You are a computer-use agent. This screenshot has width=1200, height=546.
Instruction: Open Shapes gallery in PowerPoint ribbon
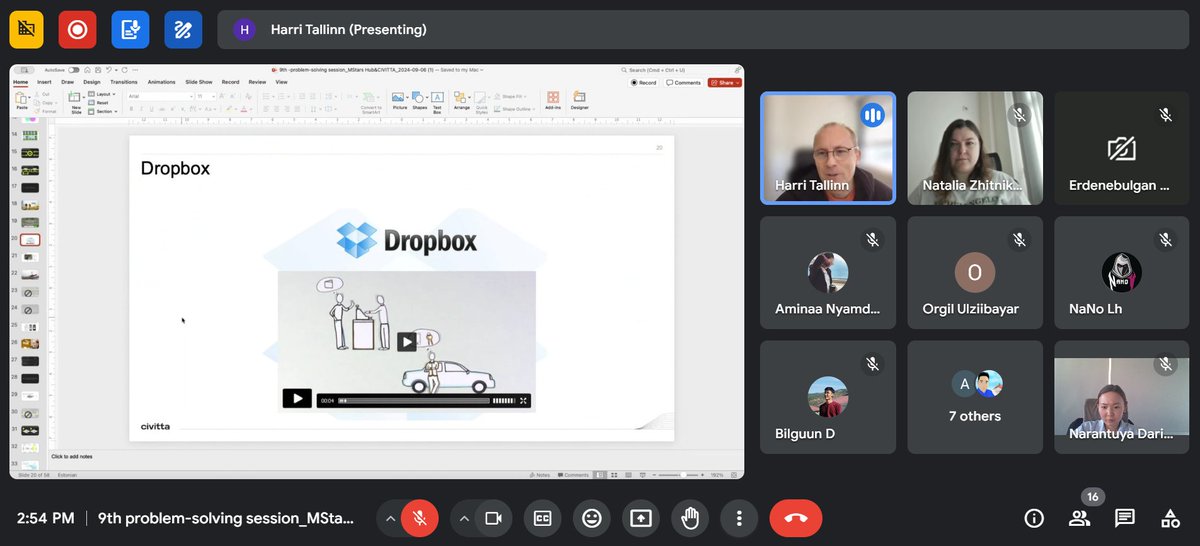tap(419, 101)
